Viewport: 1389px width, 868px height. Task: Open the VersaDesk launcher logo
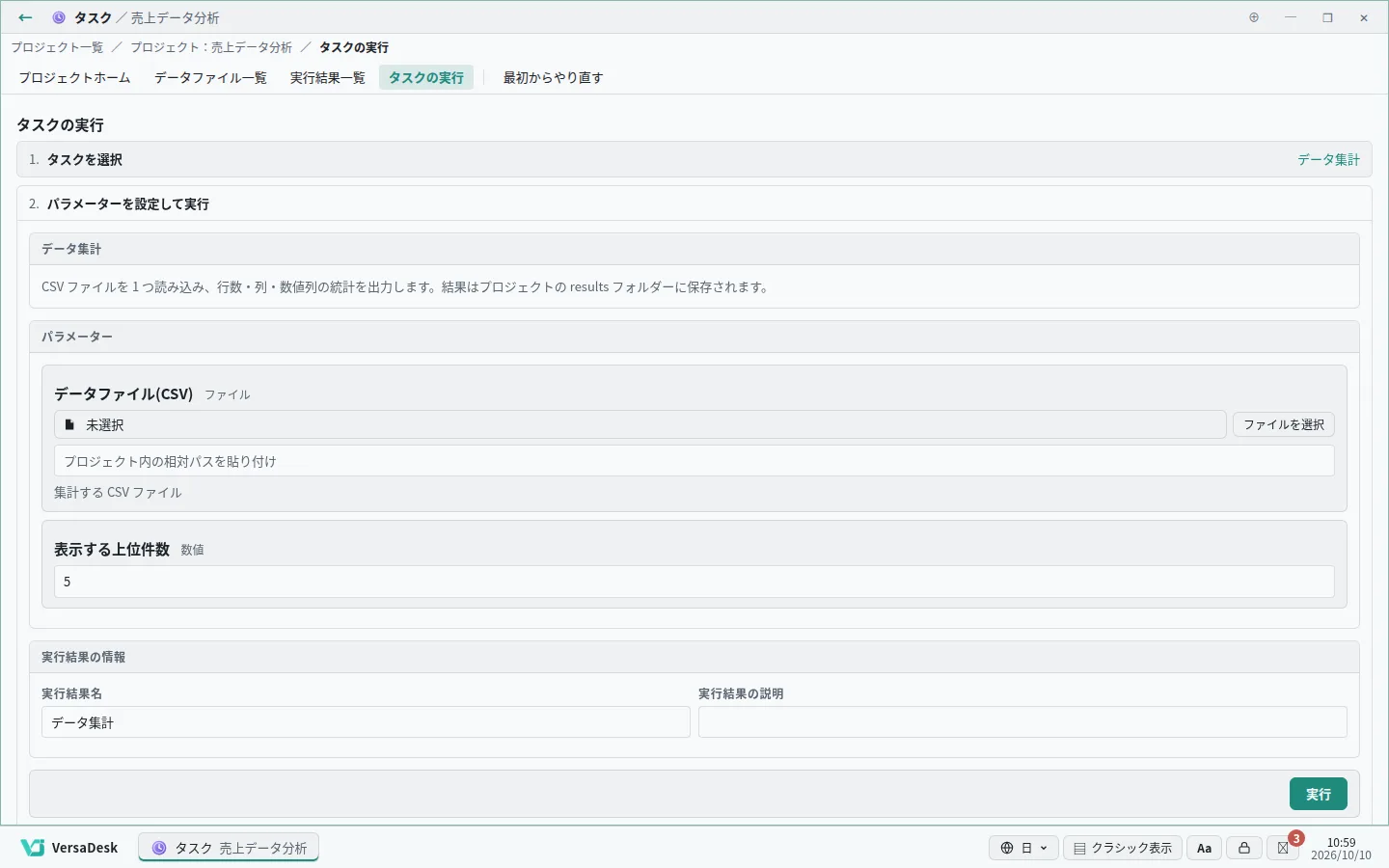pos(69,848)
